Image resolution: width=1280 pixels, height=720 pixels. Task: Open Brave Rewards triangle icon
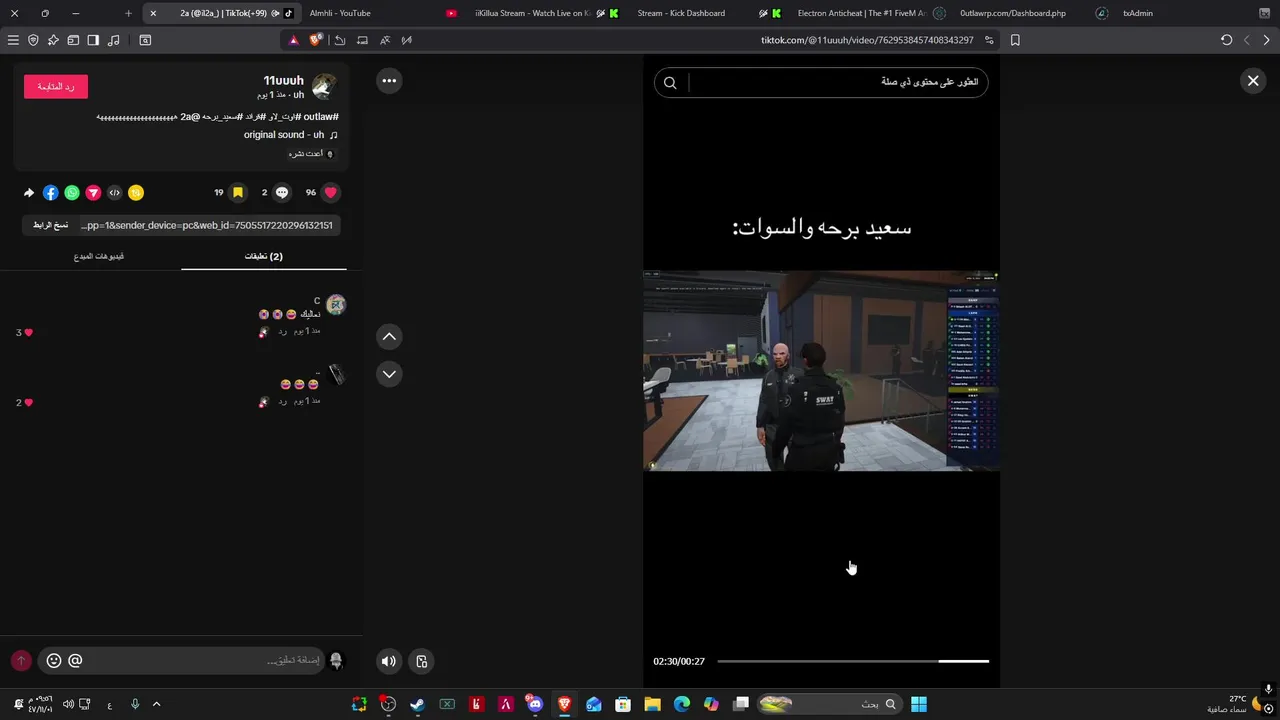(x=293, y=40)
